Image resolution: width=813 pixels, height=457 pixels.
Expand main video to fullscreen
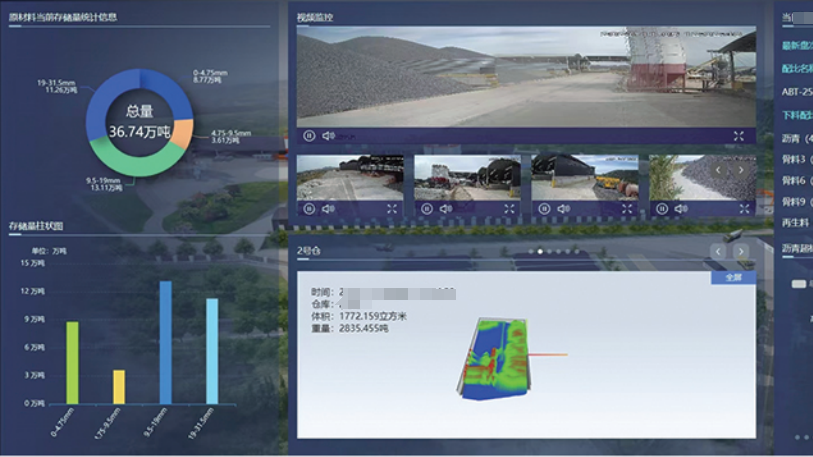coord(739,136)
